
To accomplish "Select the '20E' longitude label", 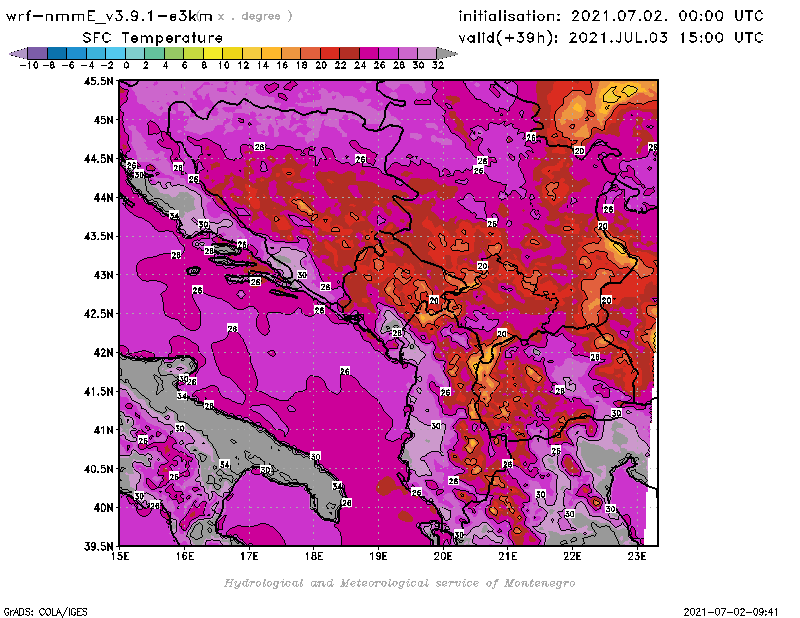I will tap(443, 556).
